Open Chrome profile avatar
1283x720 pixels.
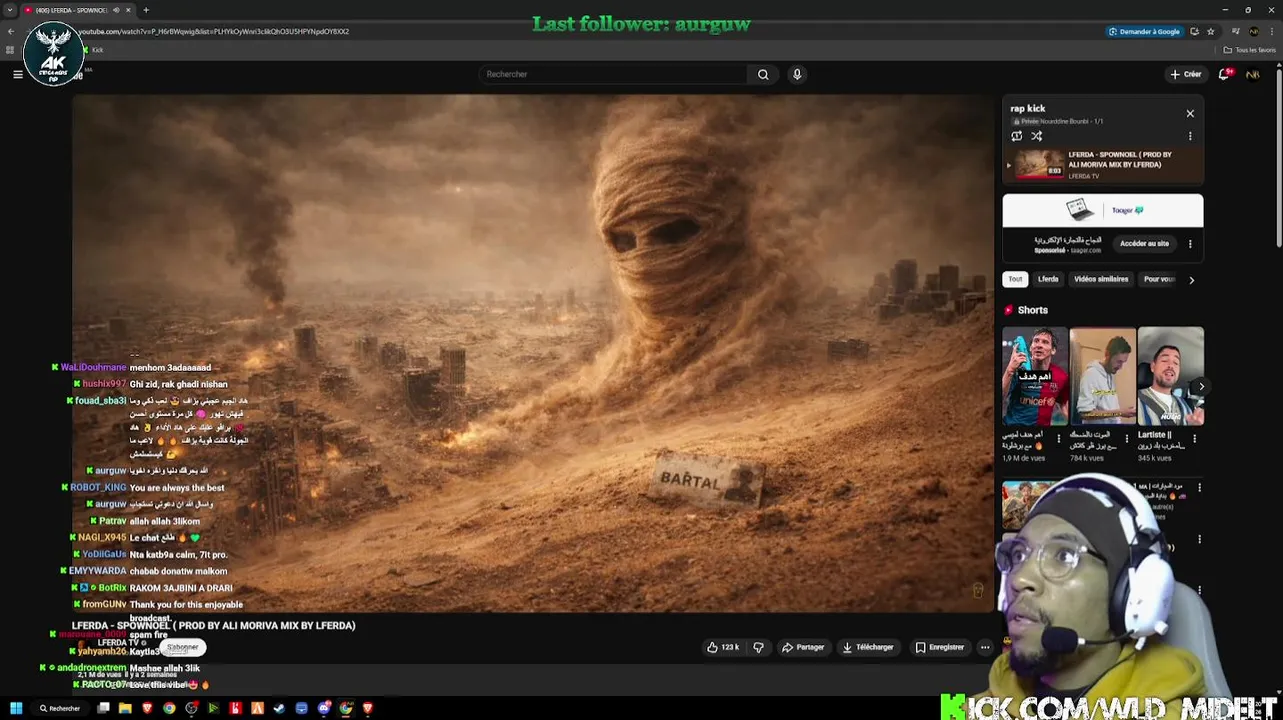1254,31
